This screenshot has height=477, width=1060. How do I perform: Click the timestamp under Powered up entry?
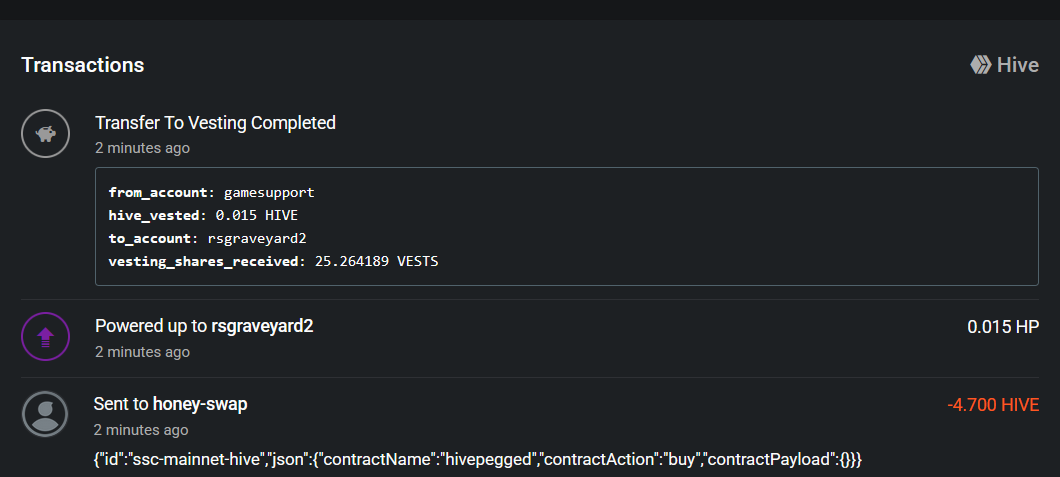[143, 352]
